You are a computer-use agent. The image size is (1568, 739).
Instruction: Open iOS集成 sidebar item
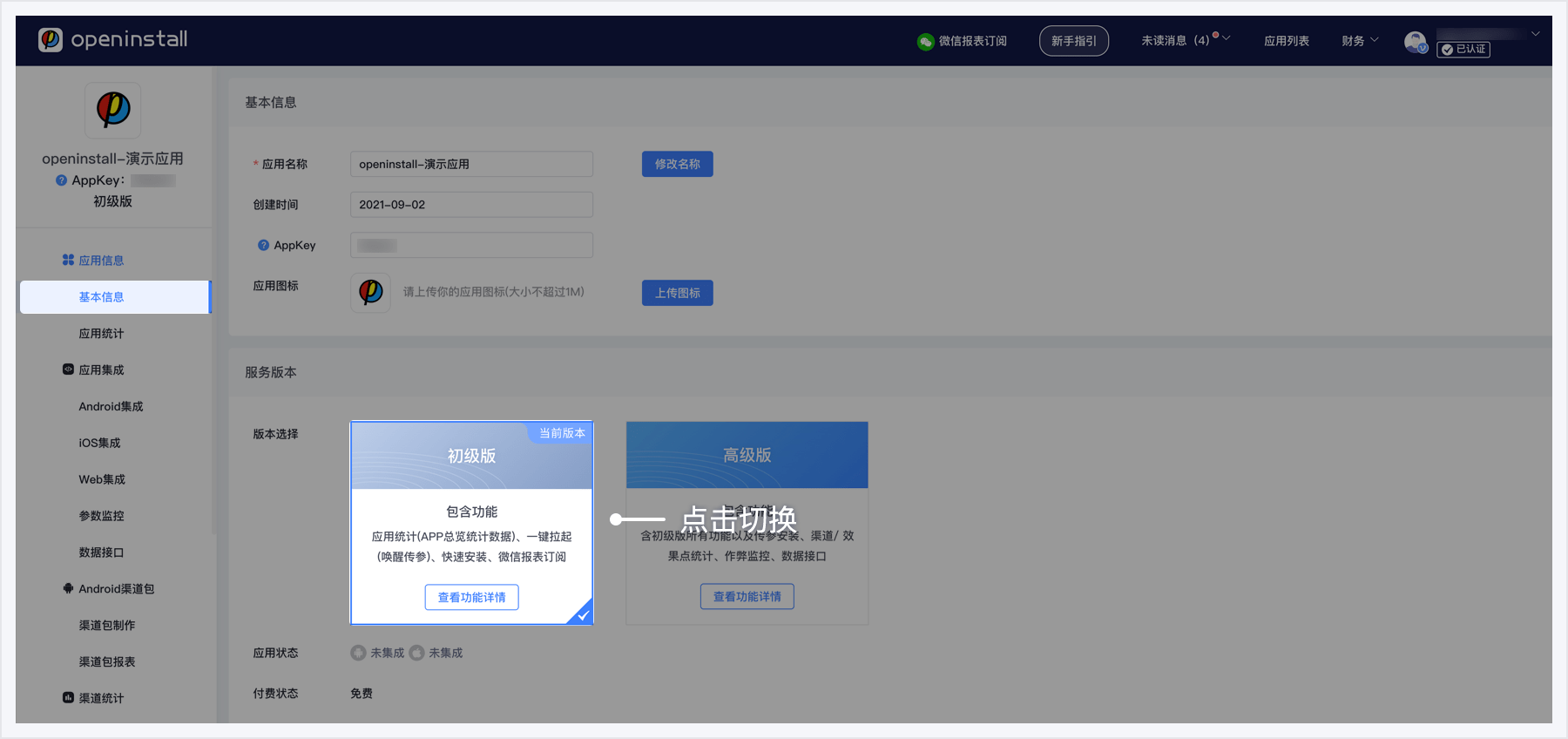(99, 444)
